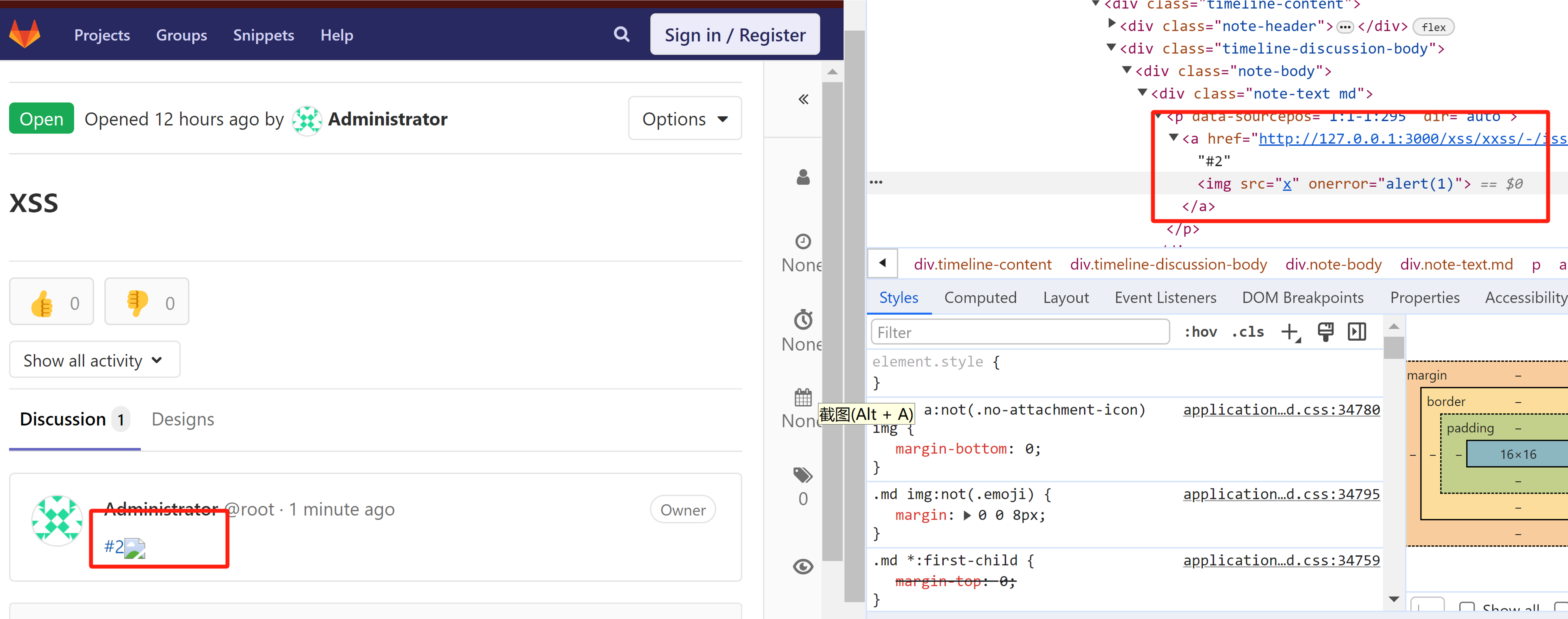Collapse the sidebar with double-chevron icon
The image size is (1568, 619).
803,99
